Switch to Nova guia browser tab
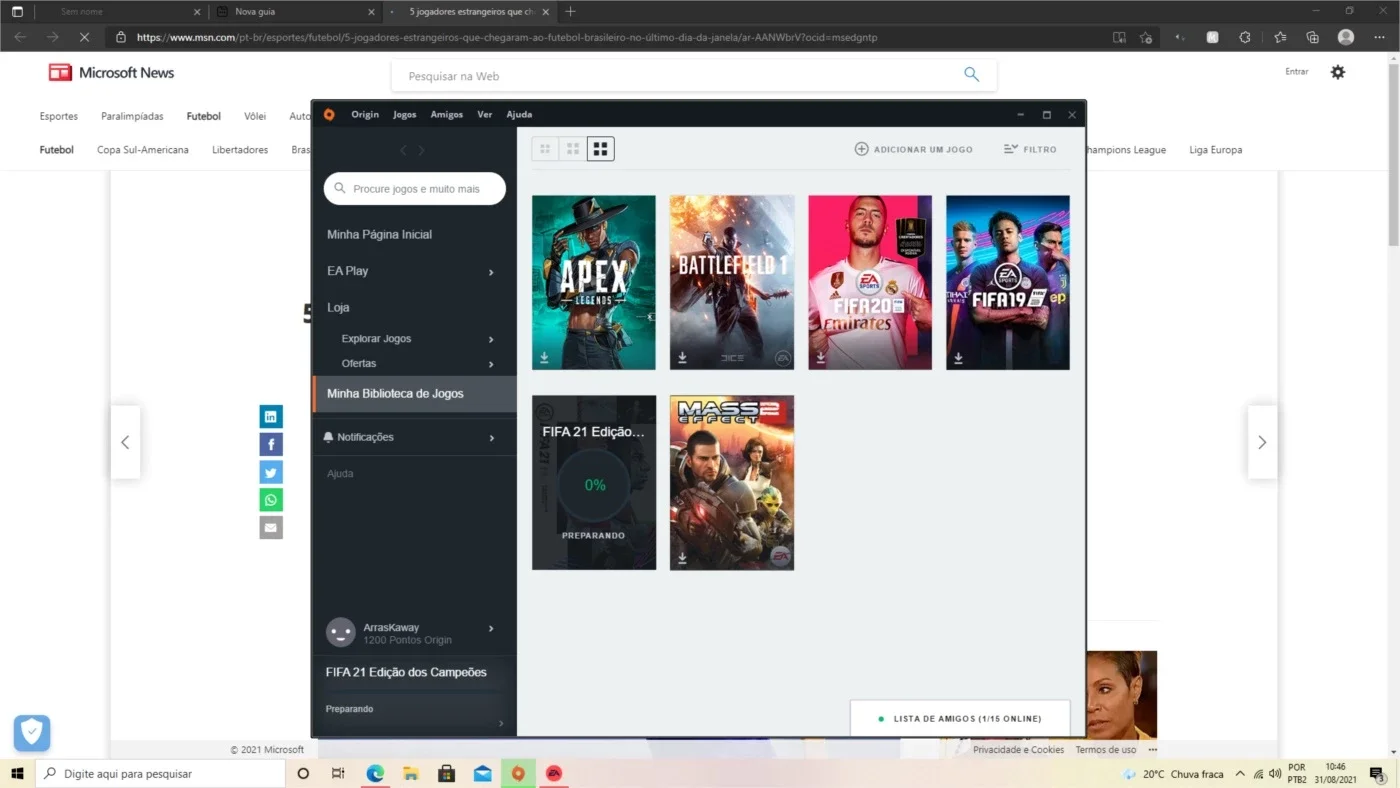Viewport: 1400px width, 788px height. pyautogui.click(x=297, y=12)
